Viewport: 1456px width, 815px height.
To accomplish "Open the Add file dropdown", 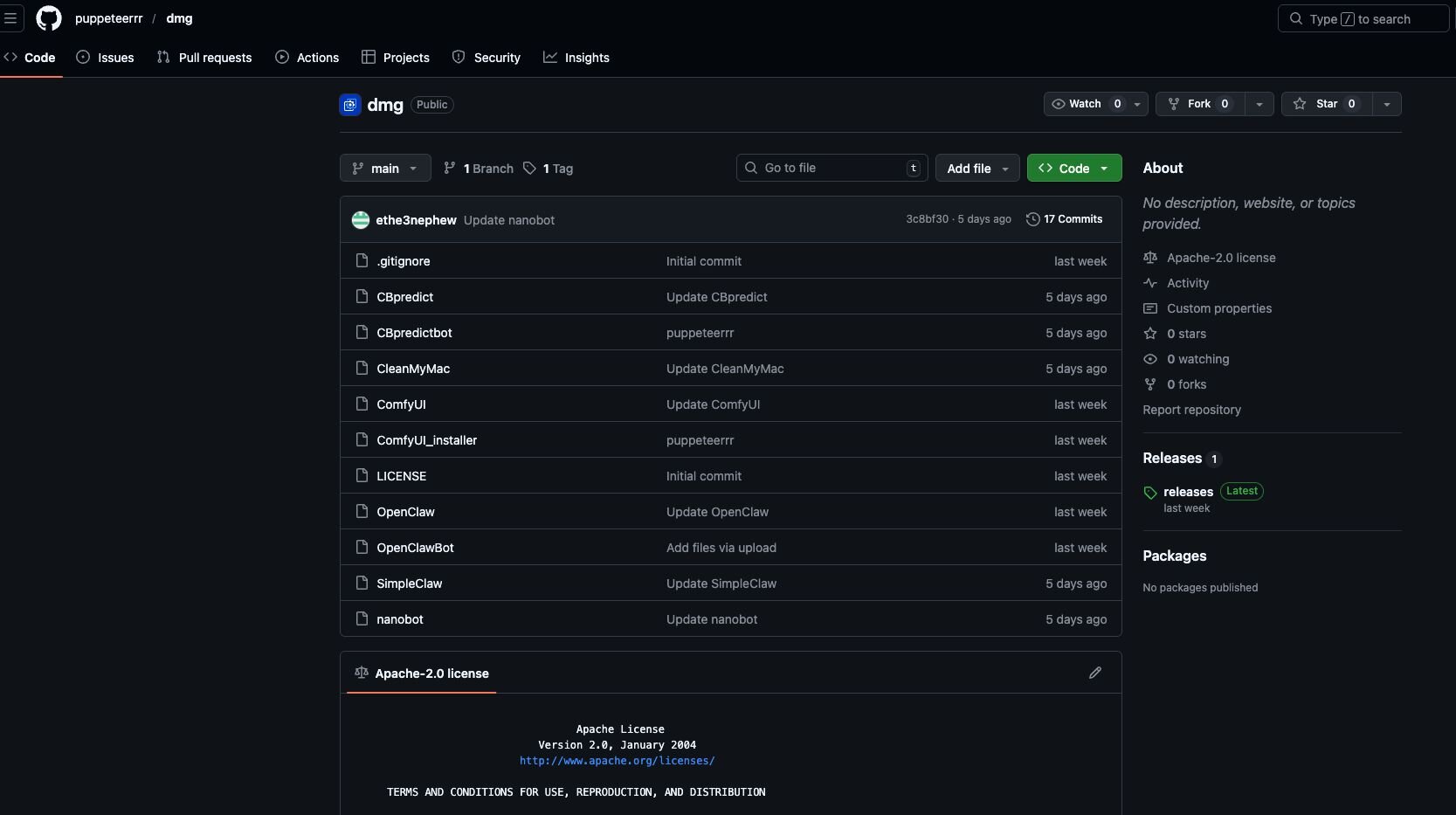I will tap(977, 169).
